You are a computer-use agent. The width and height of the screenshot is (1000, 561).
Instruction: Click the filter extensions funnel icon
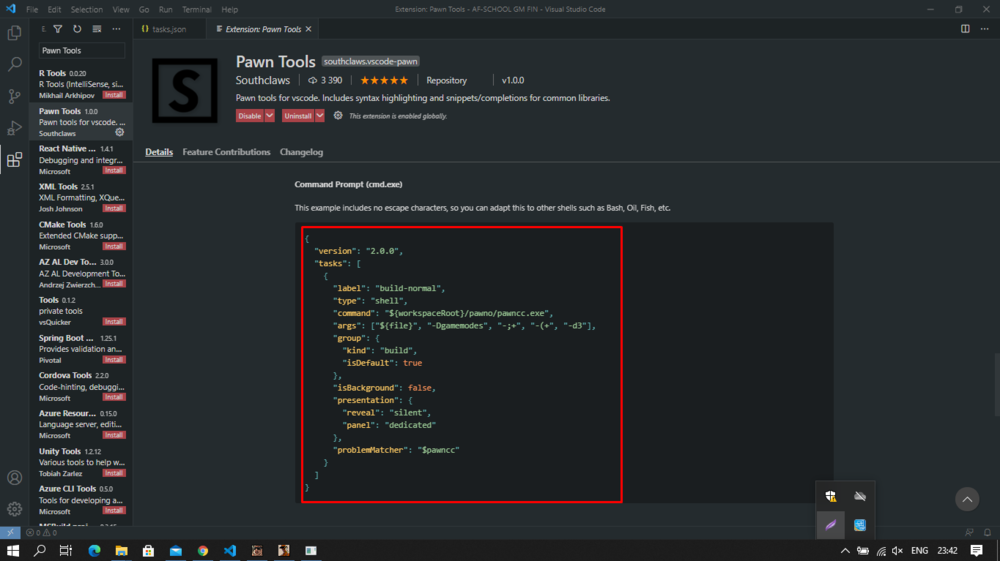click(58, 29)
